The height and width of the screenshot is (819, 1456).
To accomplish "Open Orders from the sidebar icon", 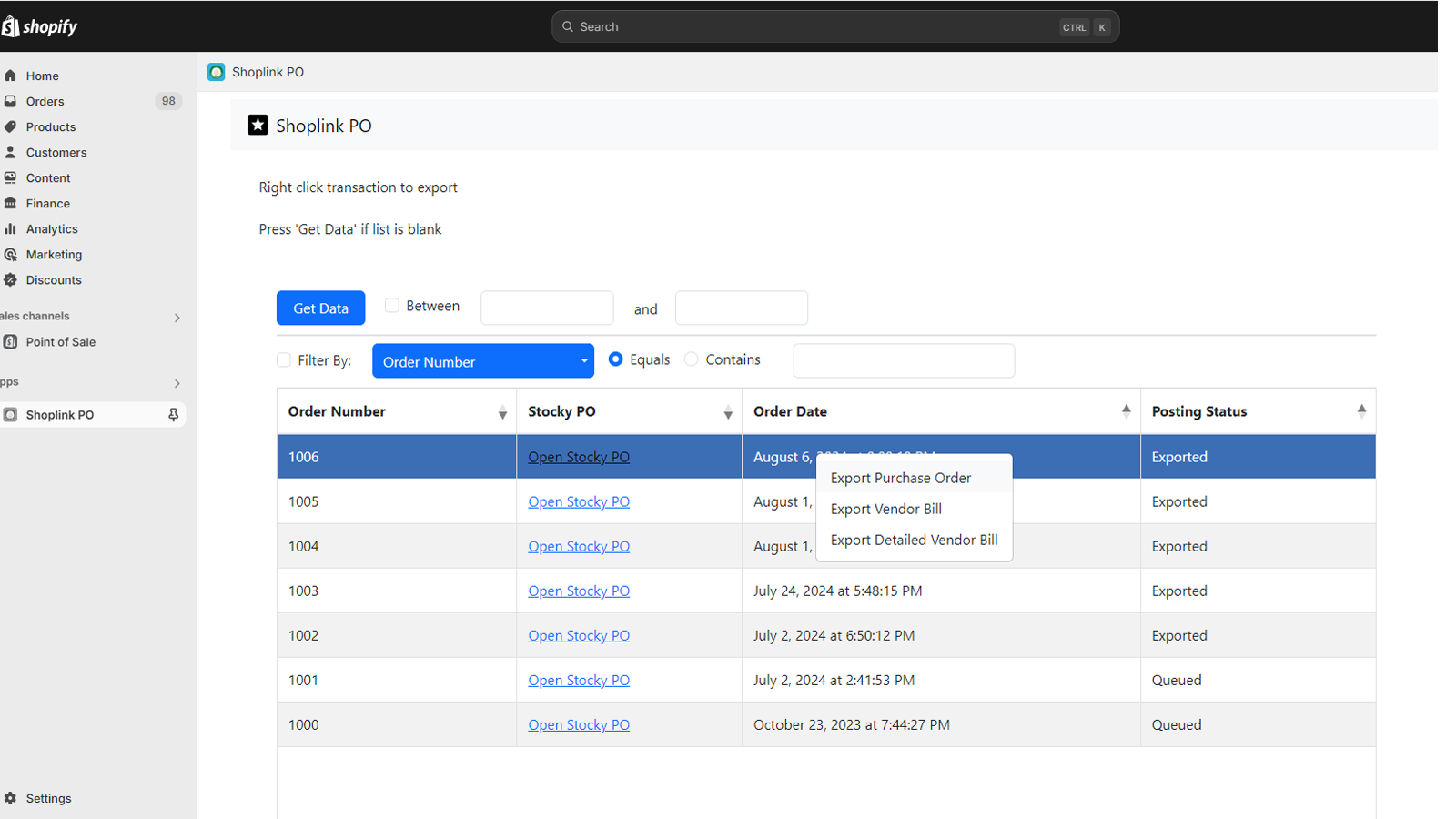I will point(11,101).
